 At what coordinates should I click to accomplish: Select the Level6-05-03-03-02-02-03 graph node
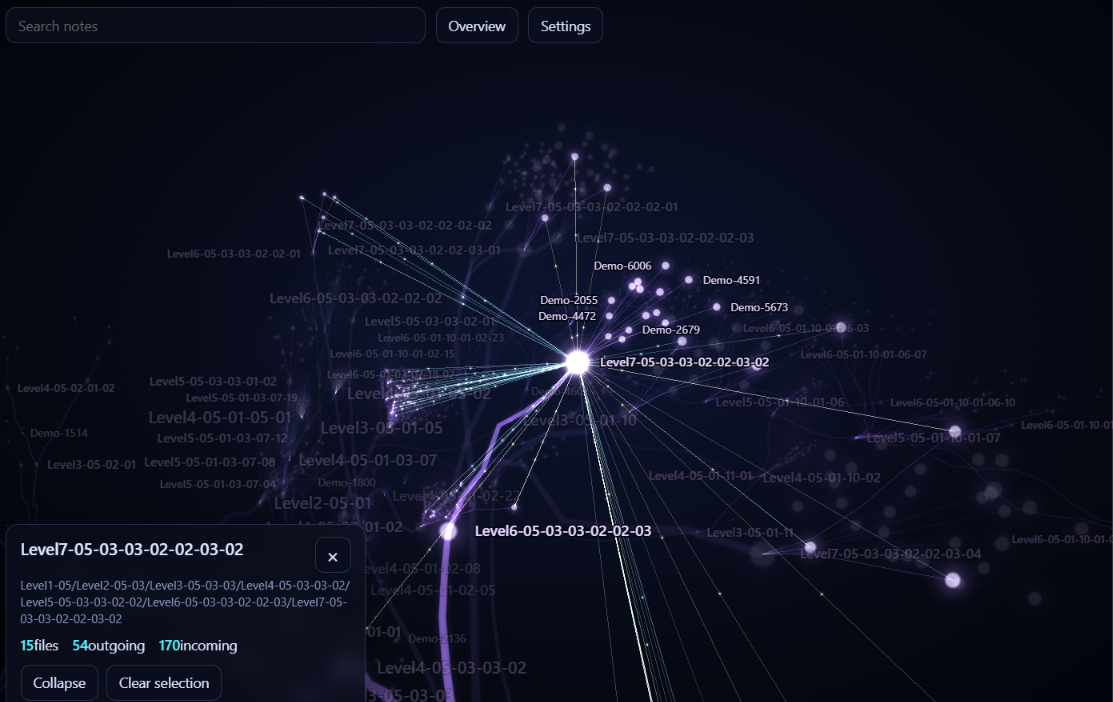click(x=449, y=531)
